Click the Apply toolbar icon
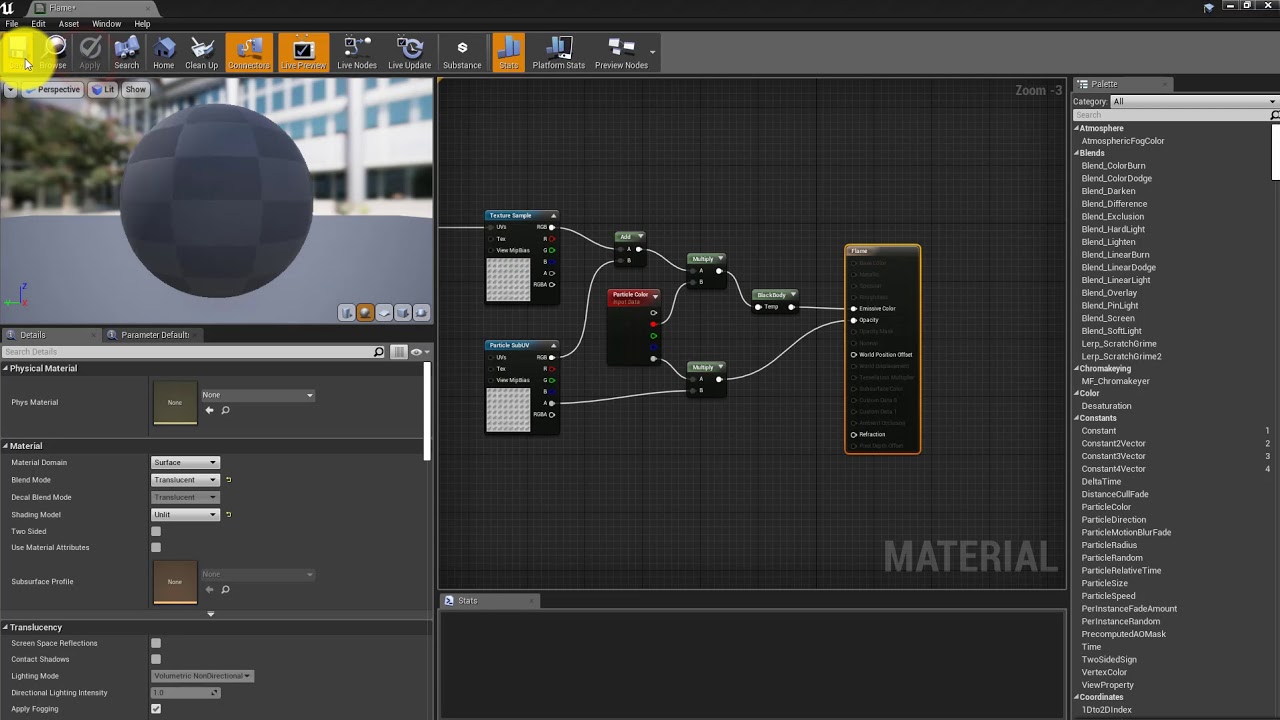Image resolution: width=1280 pixels, height=720 pixels. (x=90, y=53)
